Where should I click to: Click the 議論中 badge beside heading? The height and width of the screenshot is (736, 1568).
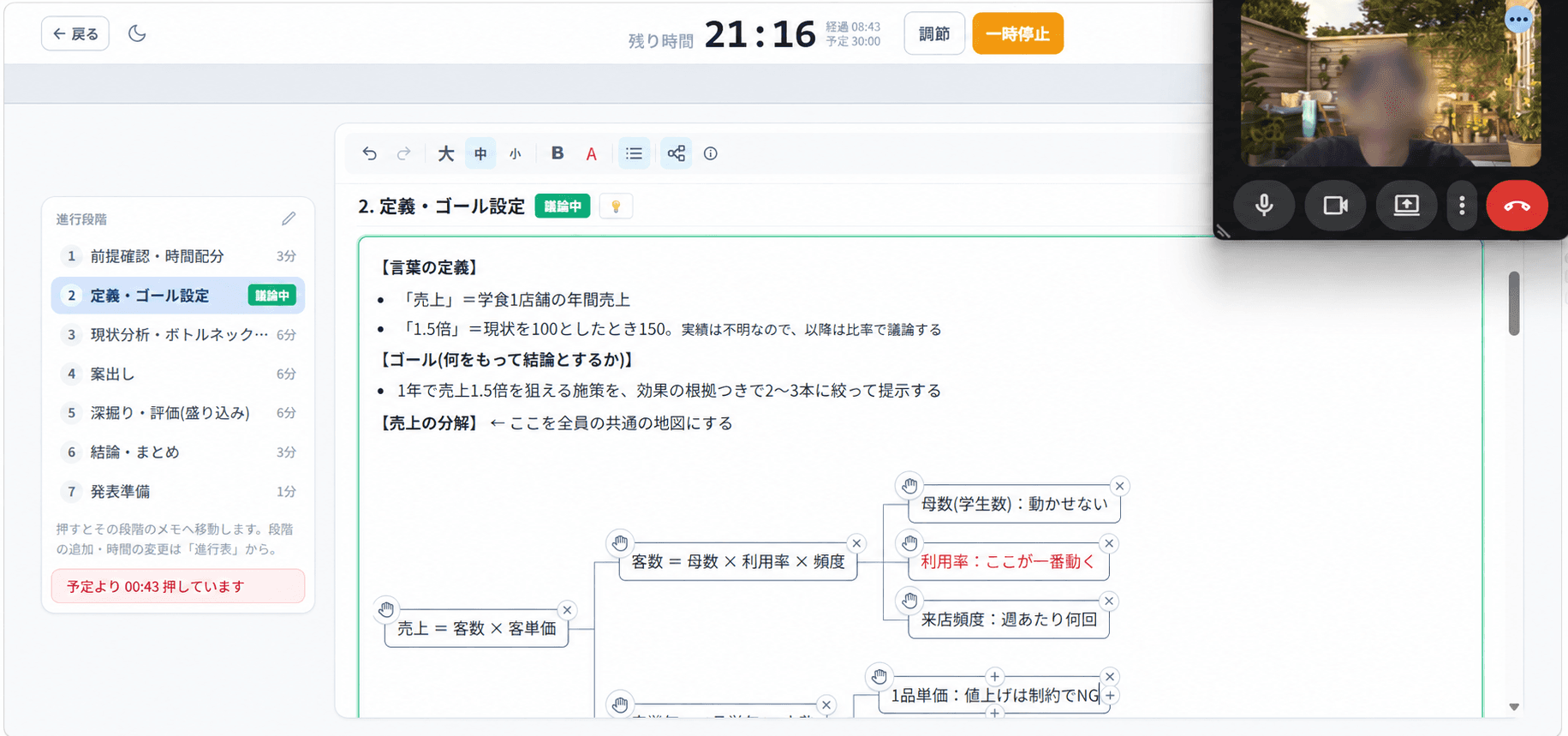(563, 206)
